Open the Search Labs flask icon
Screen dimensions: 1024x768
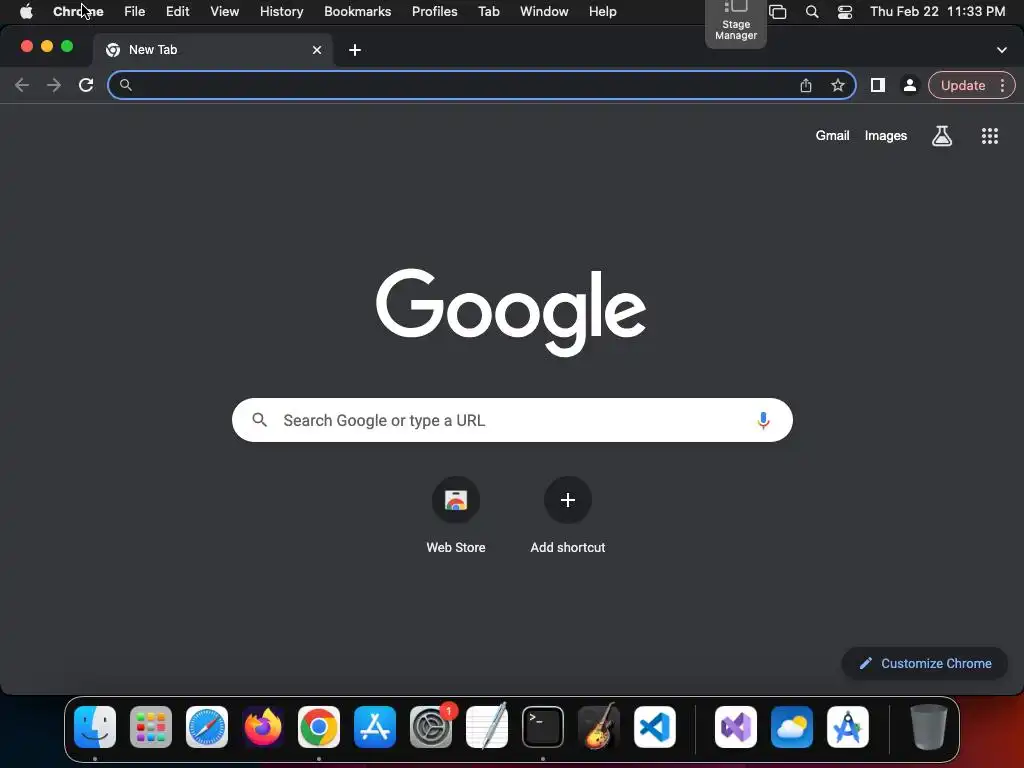pos(942,136)
